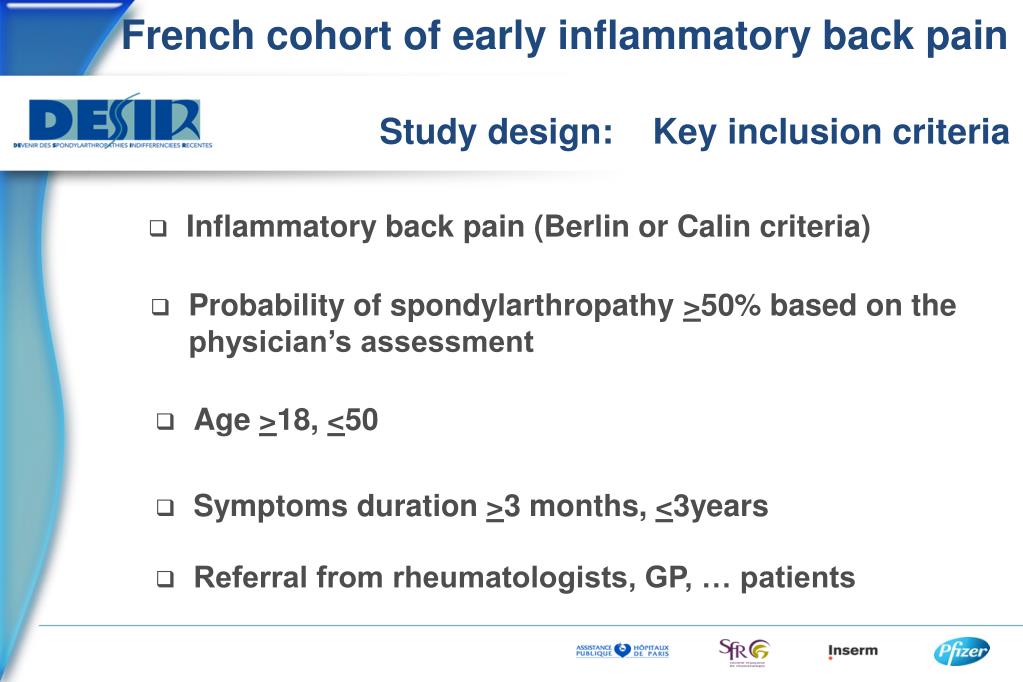
Task: Click the DESIR logo subtitle text
Action: click(113, 145)
